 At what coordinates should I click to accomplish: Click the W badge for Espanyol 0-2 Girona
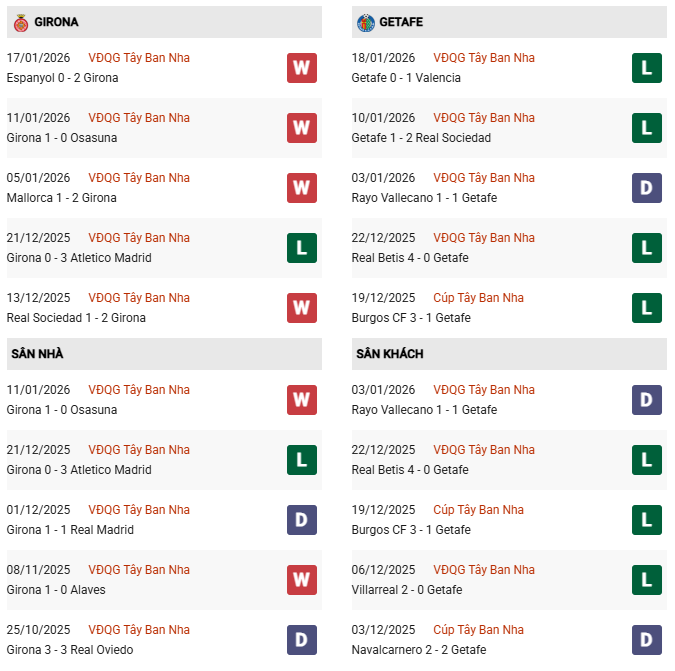pyautogui.click(x=301, y=68)
